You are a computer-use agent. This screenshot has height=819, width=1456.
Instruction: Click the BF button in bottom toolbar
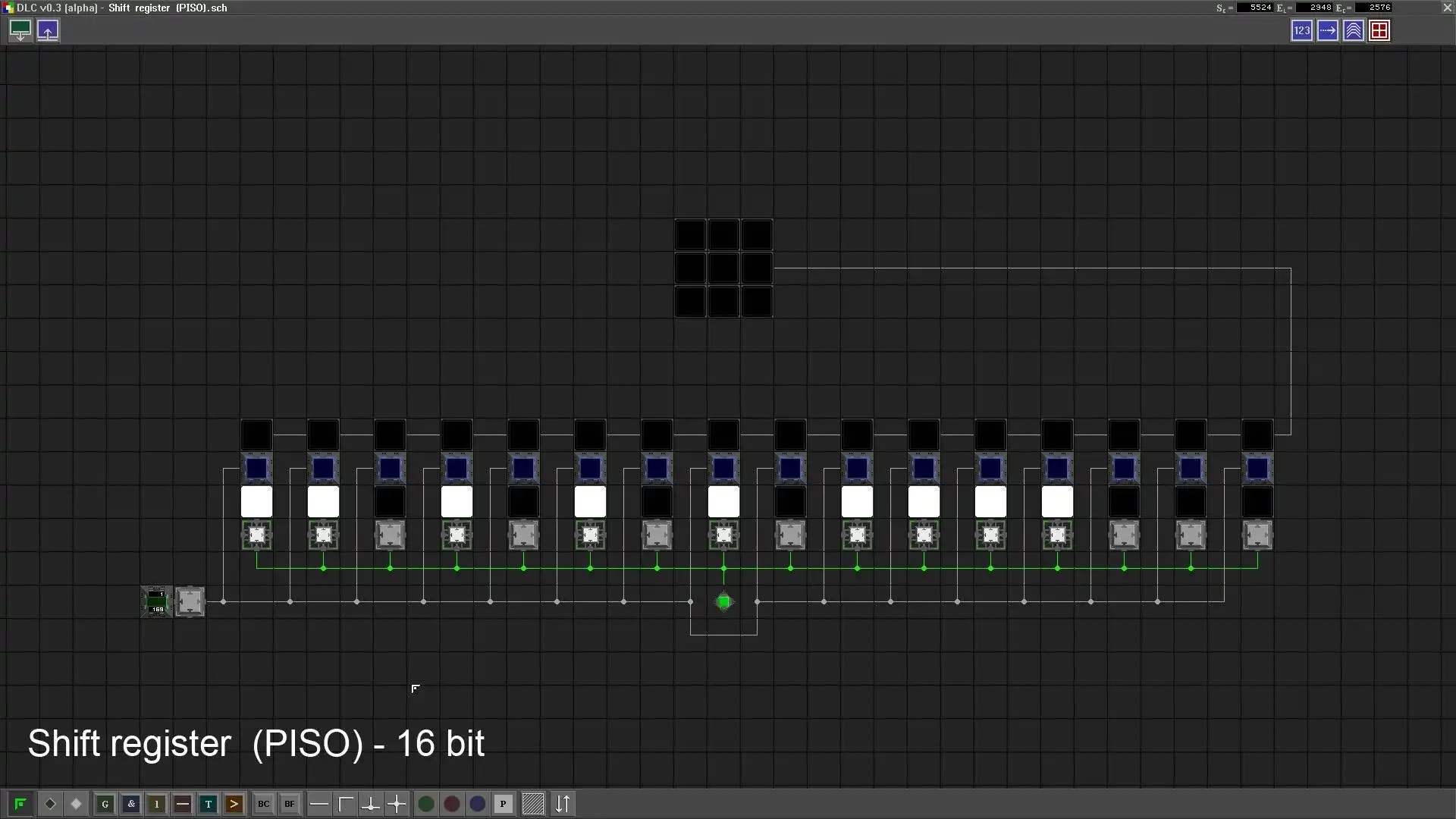pyautogui.click(x=289, y=804)
